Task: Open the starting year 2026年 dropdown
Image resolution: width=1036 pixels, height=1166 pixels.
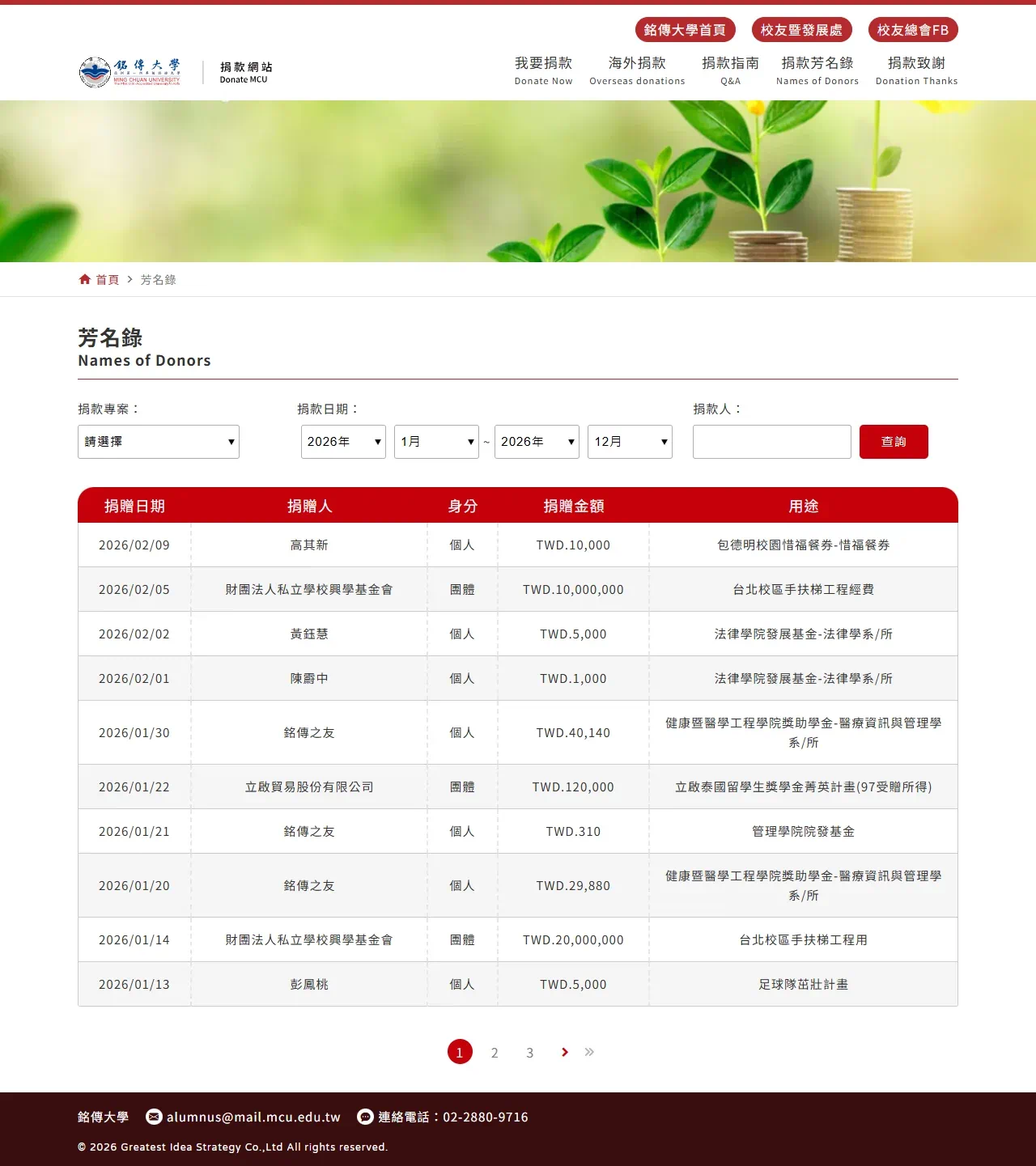Action: pos(342,442)
